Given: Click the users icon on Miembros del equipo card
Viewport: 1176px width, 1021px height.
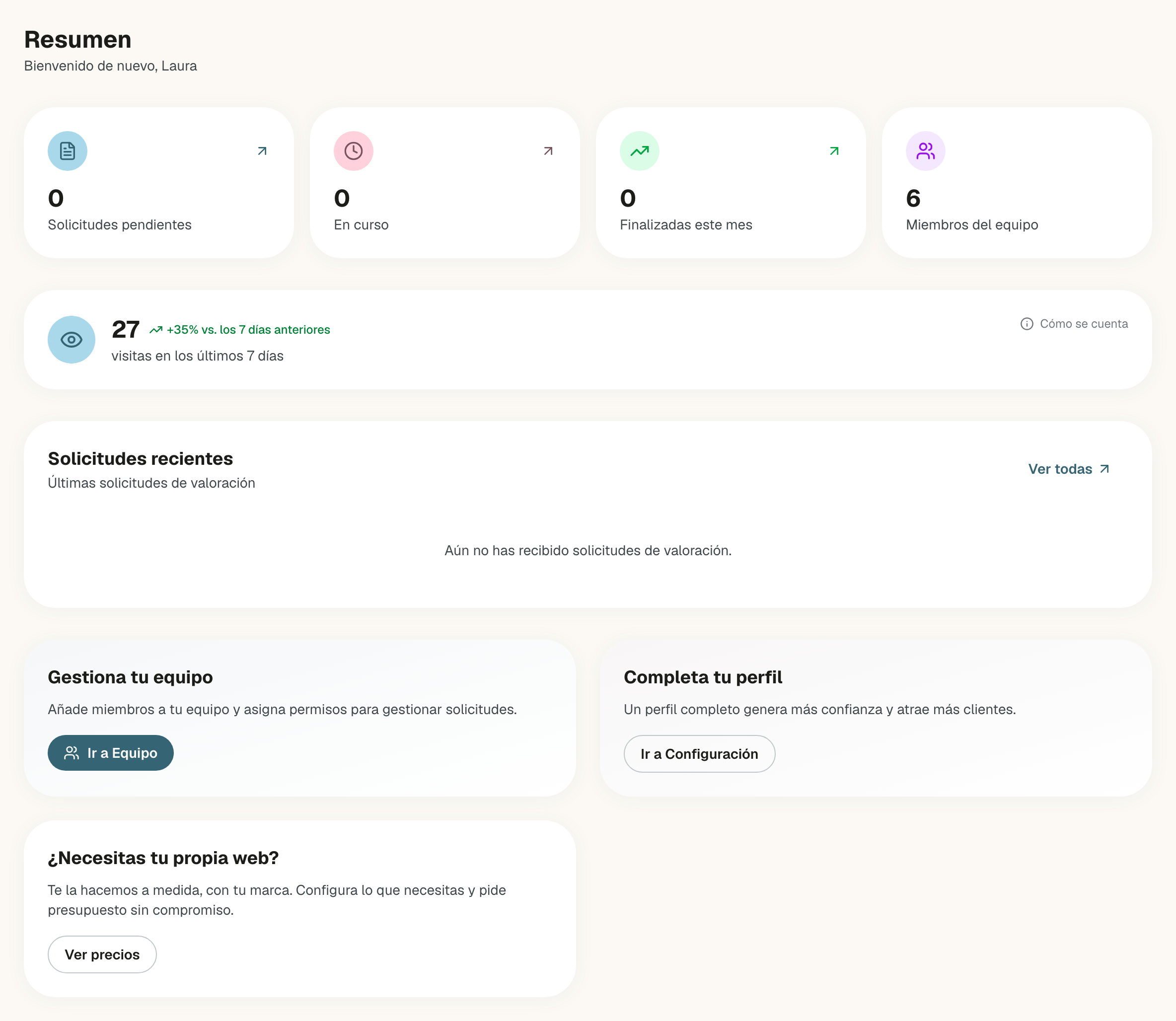Looking at the screenshot, I should [925, 151].
